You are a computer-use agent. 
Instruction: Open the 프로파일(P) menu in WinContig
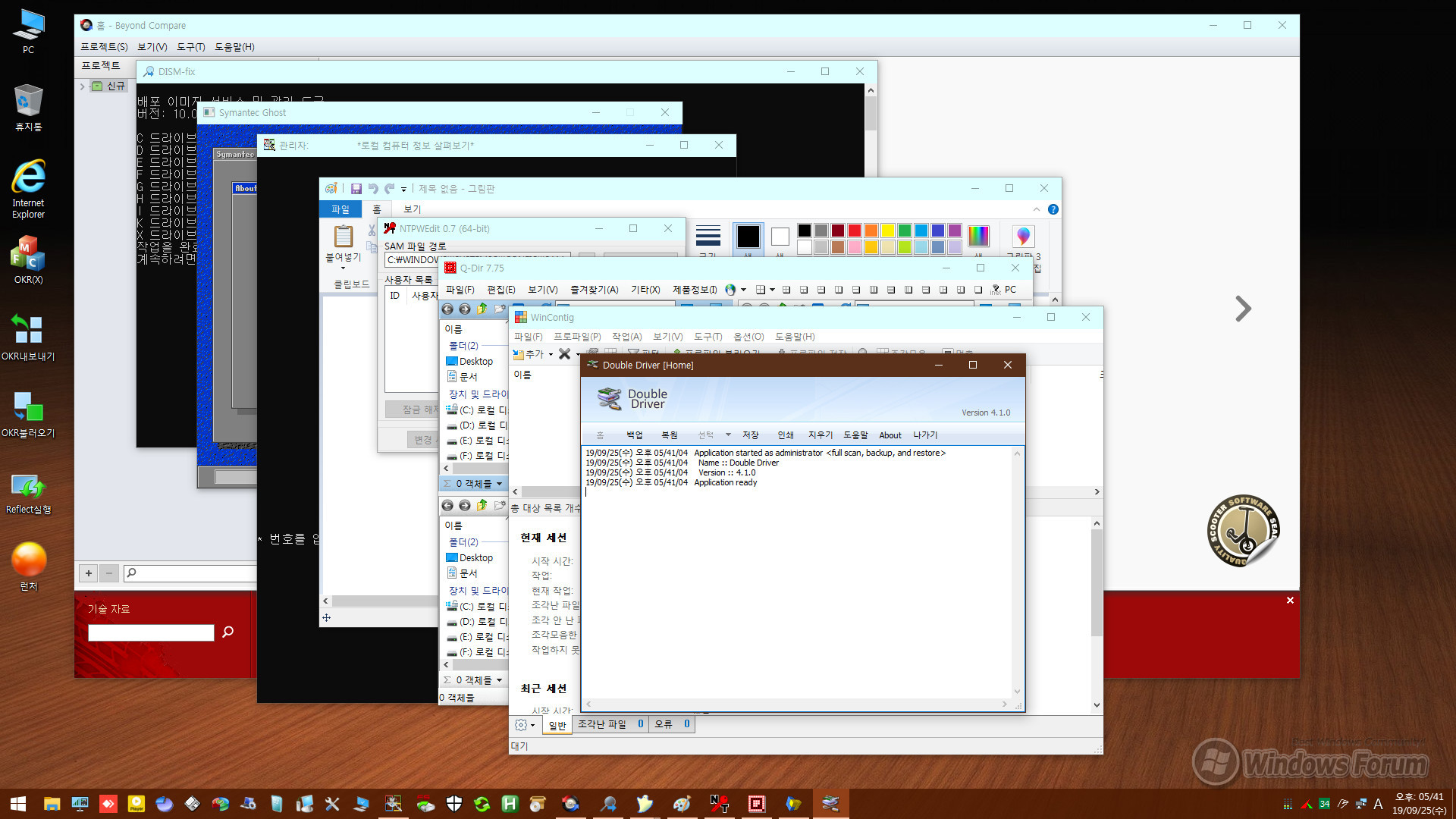click(576, 337)
